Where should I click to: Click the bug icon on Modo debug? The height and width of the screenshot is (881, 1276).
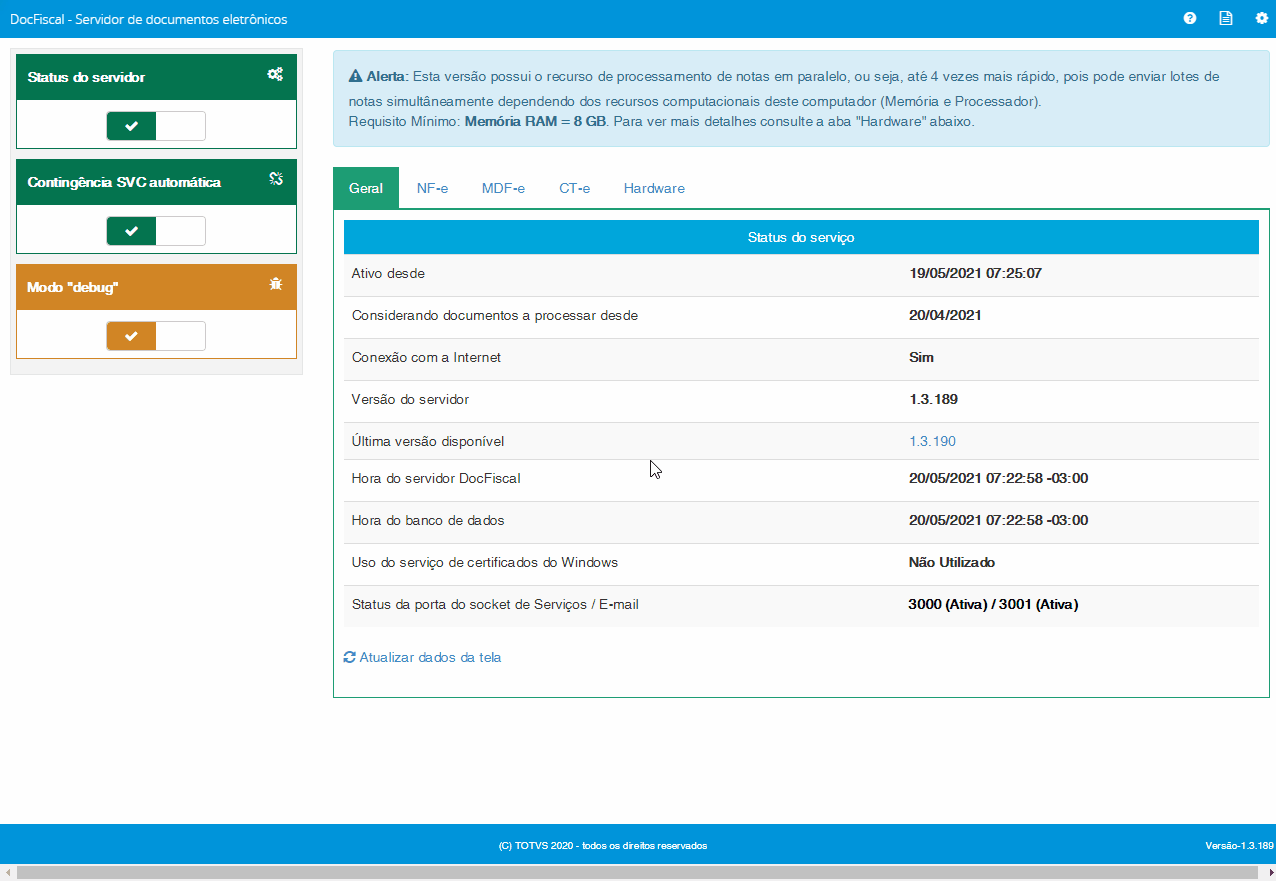click(277, 284)
